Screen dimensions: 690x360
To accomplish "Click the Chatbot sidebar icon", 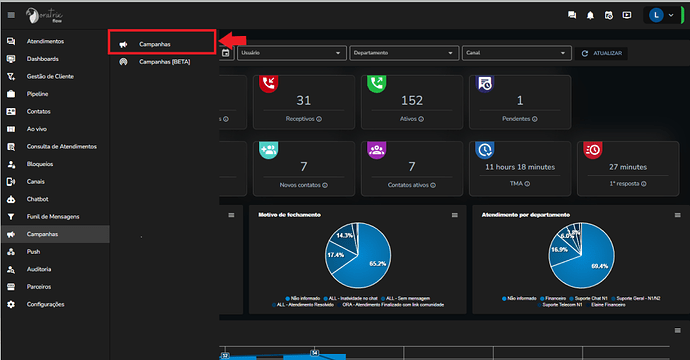I will 11,199.
